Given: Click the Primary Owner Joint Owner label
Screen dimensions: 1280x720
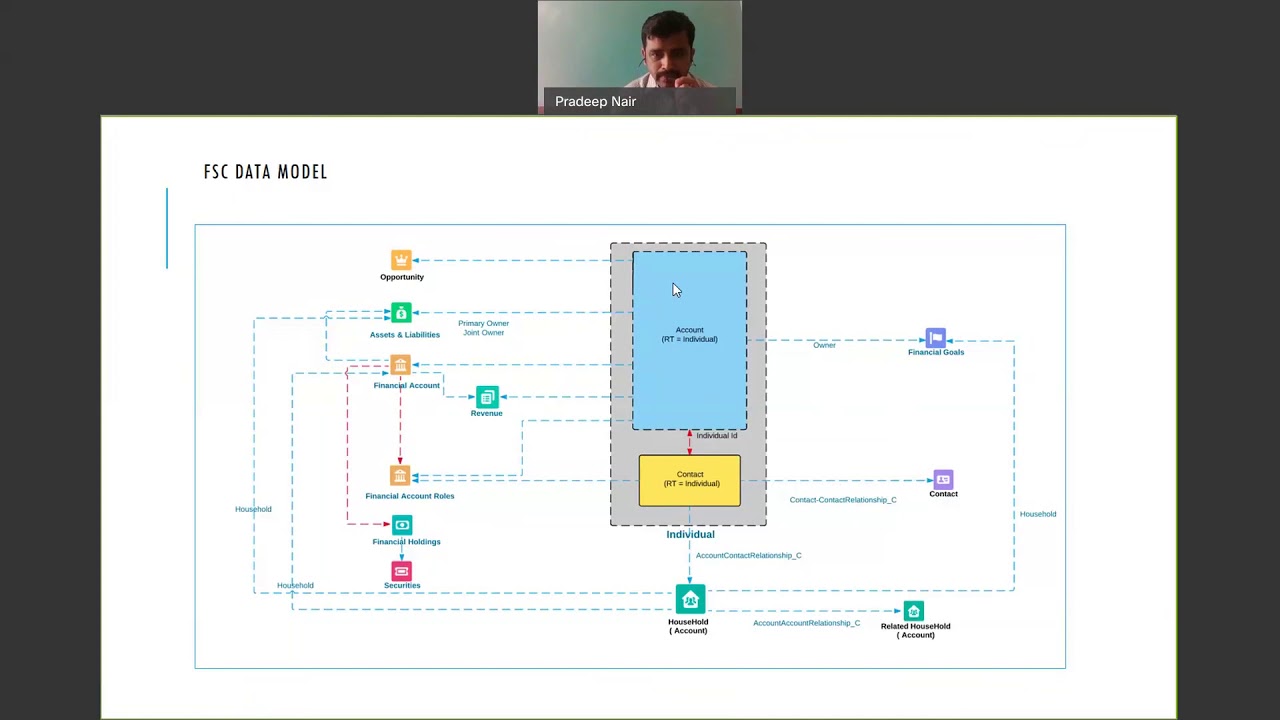Looking at the screenshot, I should [x=483, y=328].
